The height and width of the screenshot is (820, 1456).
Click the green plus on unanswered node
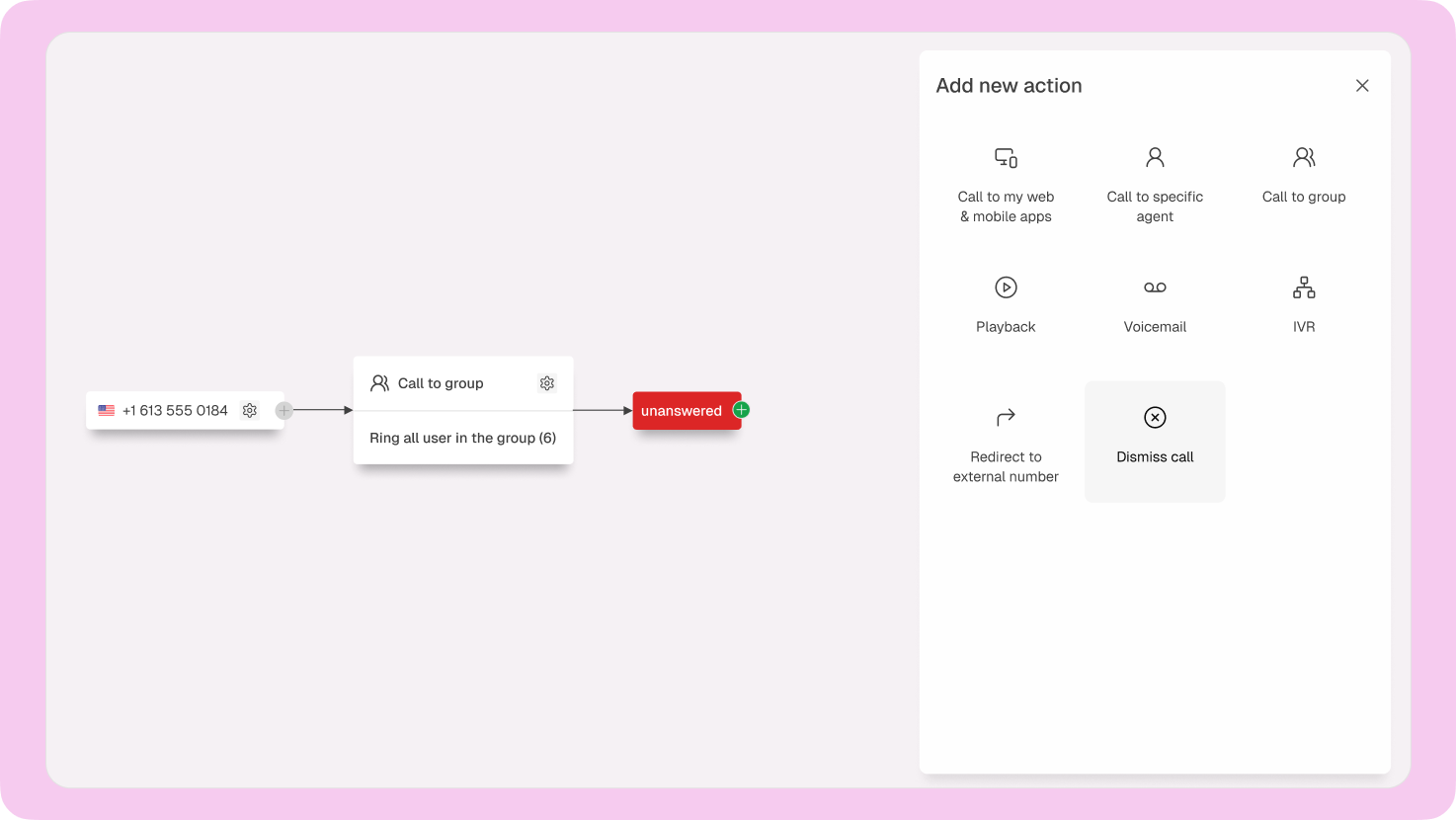click(x=741, y=410)
